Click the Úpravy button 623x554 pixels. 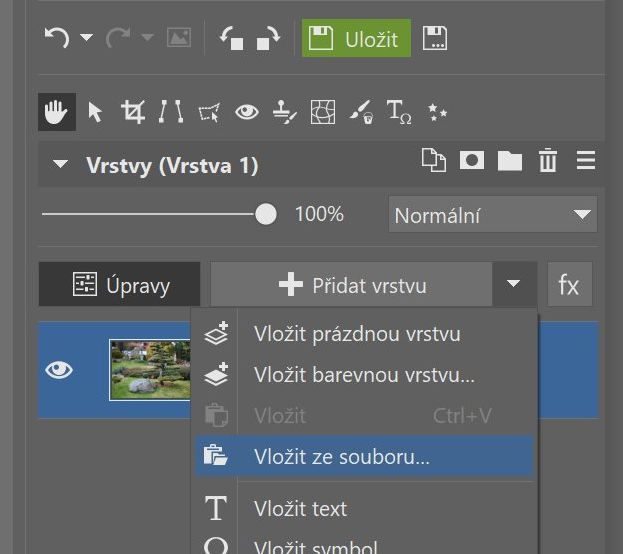(120, 284)
